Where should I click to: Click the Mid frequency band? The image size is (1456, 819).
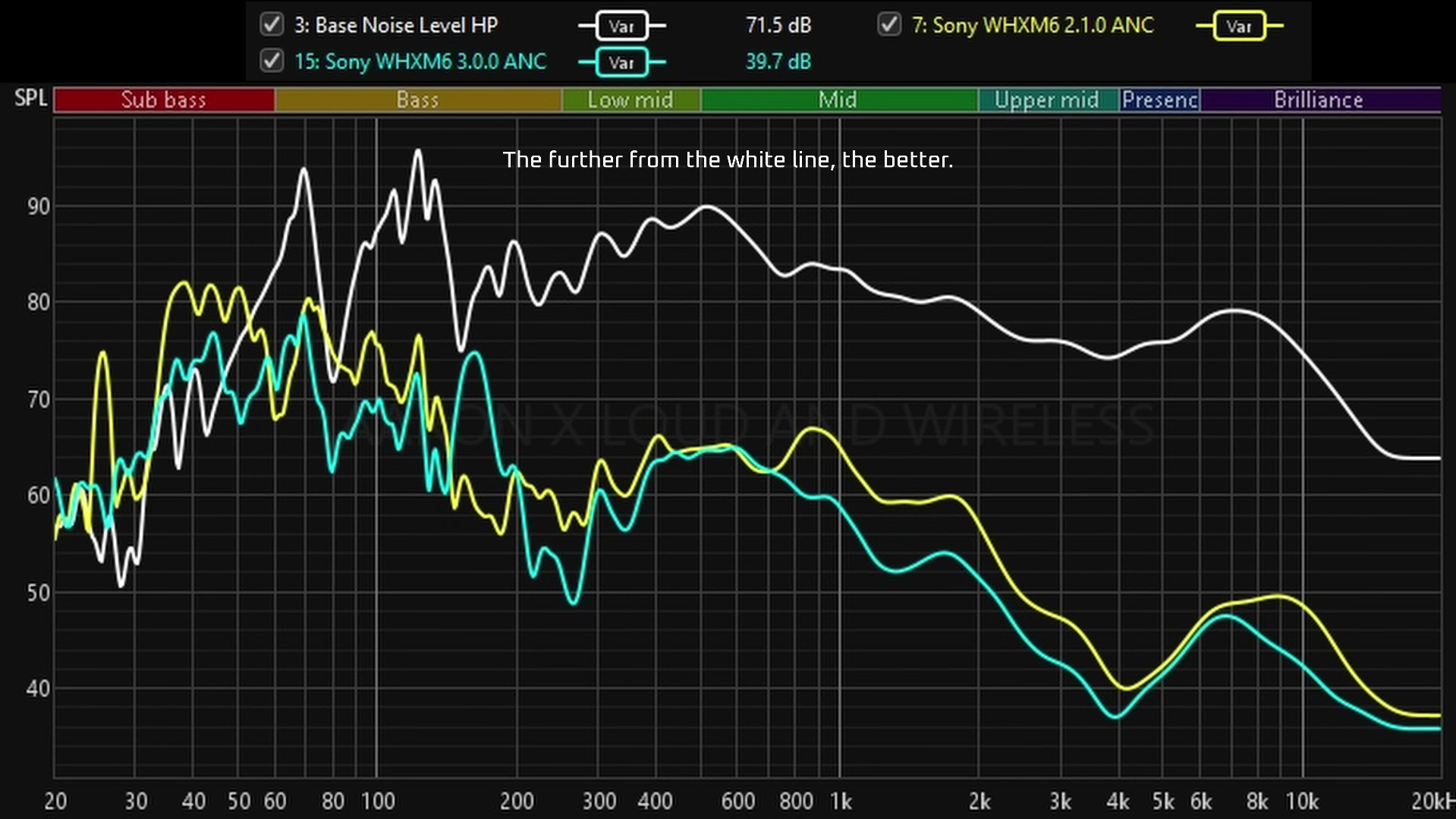838,100
